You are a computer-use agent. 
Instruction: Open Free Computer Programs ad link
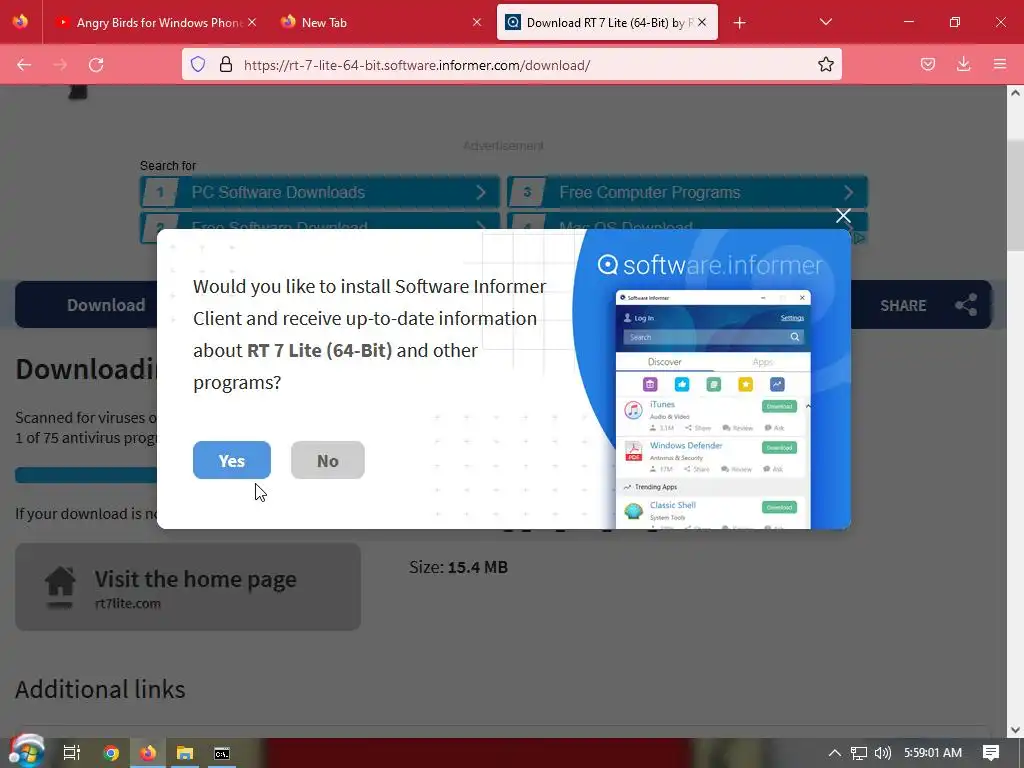point(687,192)
